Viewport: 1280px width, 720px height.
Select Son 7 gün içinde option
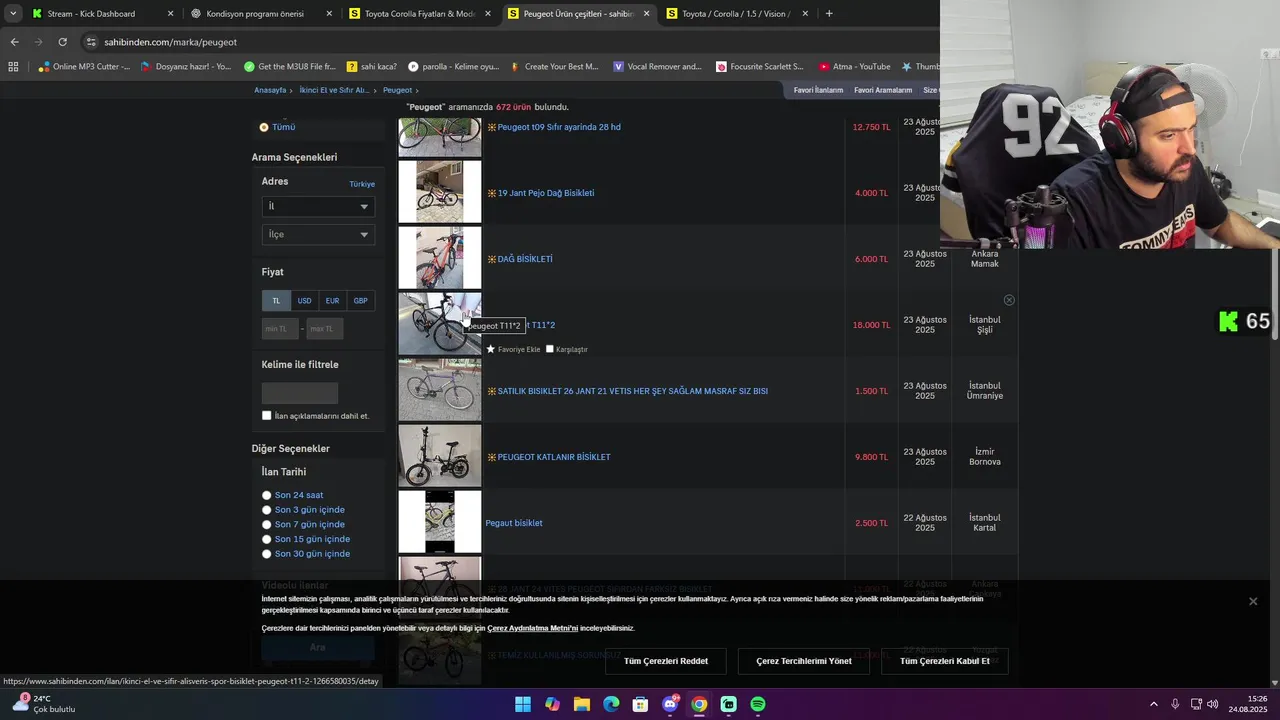(267, 524)
